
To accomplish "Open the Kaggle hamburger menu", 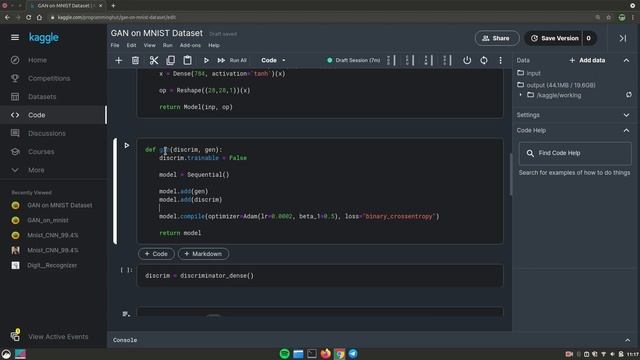I will 15,38.
